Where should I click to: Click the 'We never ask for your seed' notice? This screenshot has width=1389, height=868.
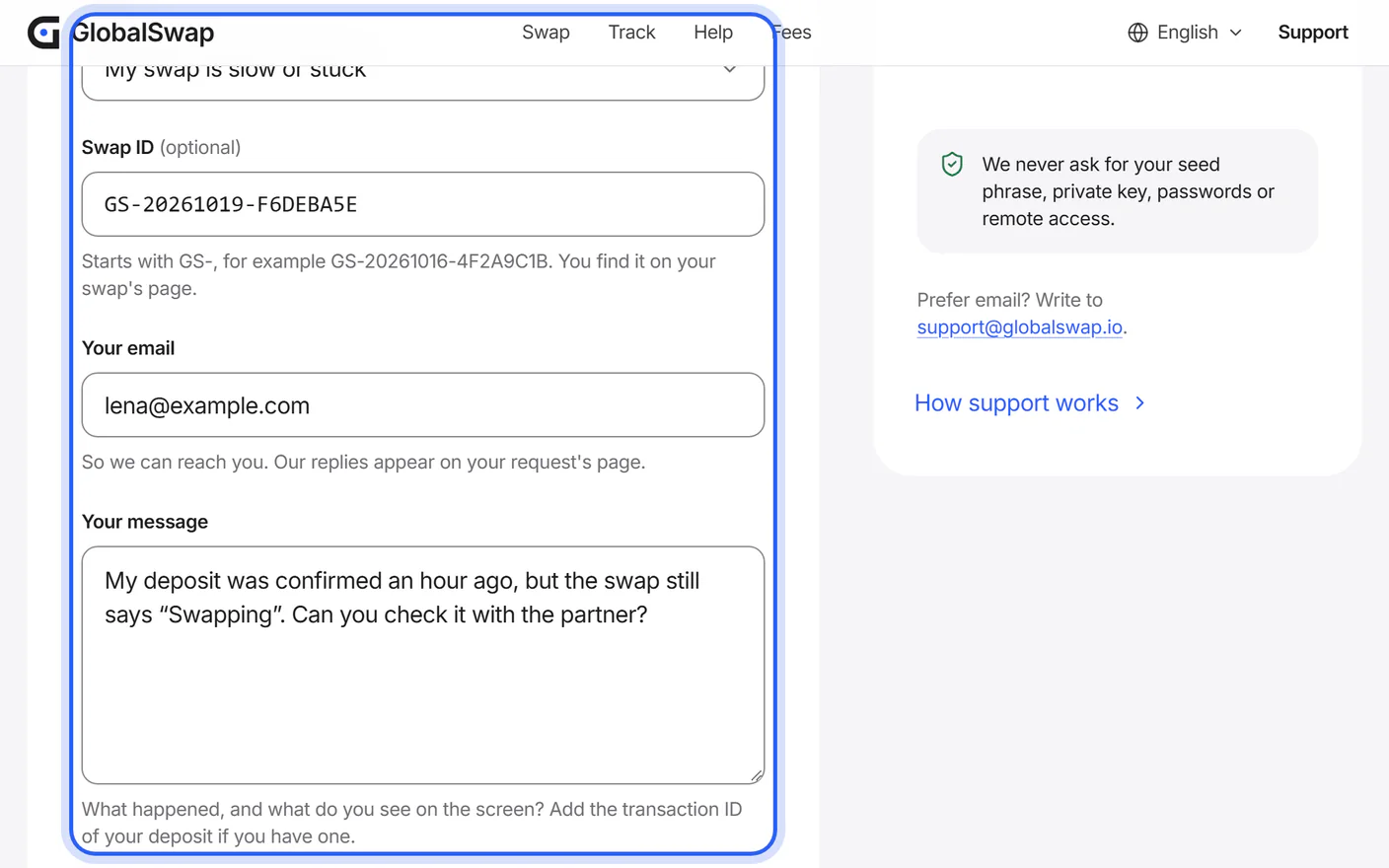click(x=1118, y=191)
